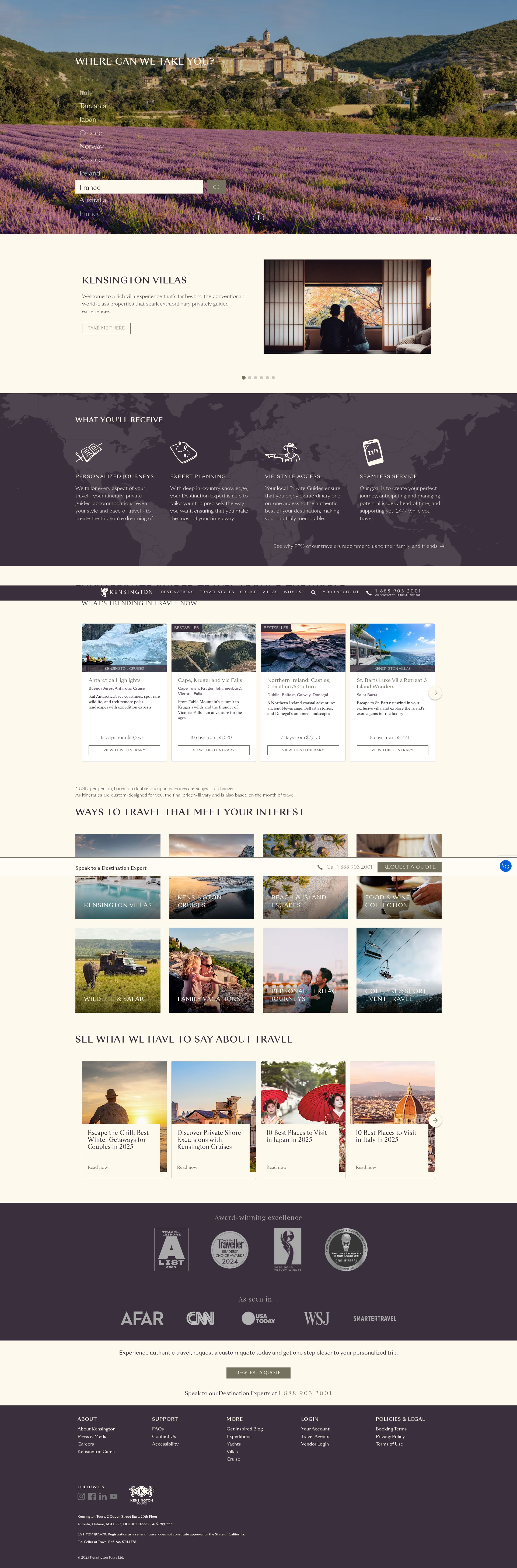This screenshot has width=517, height=1568.
Task: Click the destination input field showing France
Action: point(139,187)
